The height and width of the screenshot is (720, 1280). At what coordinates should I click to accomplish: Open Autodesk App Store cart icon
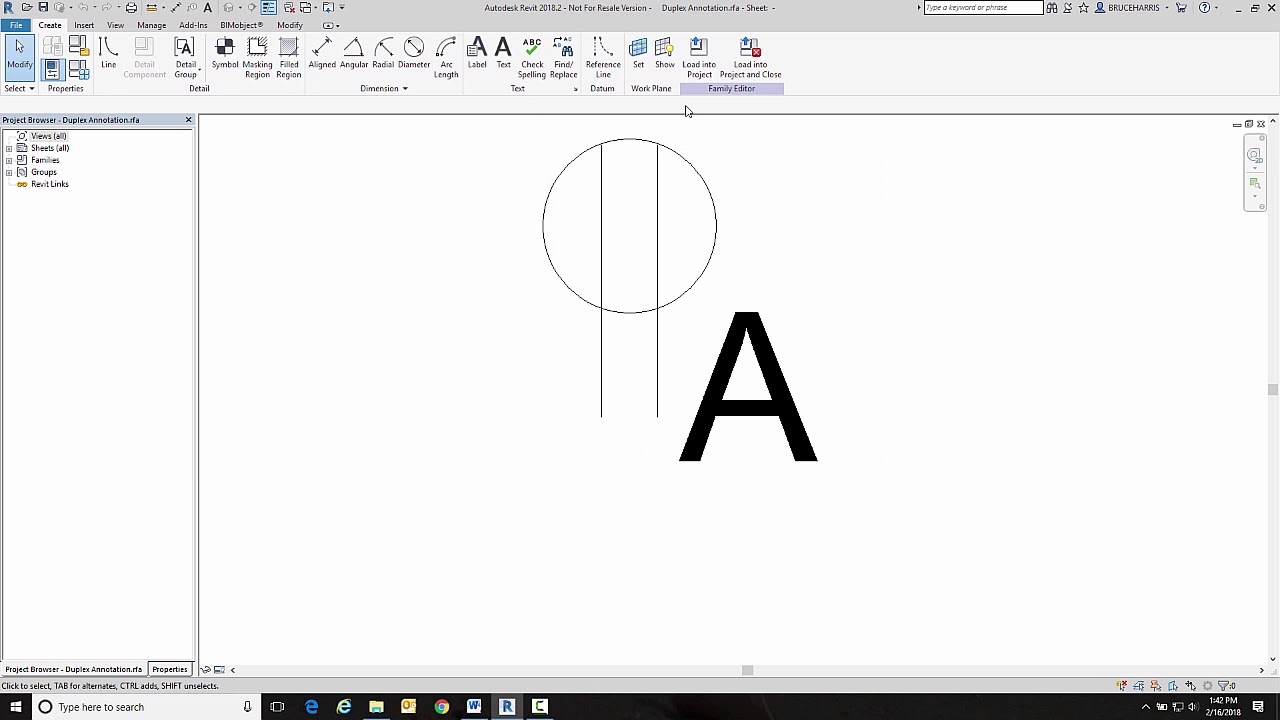tap(1182, 8)
